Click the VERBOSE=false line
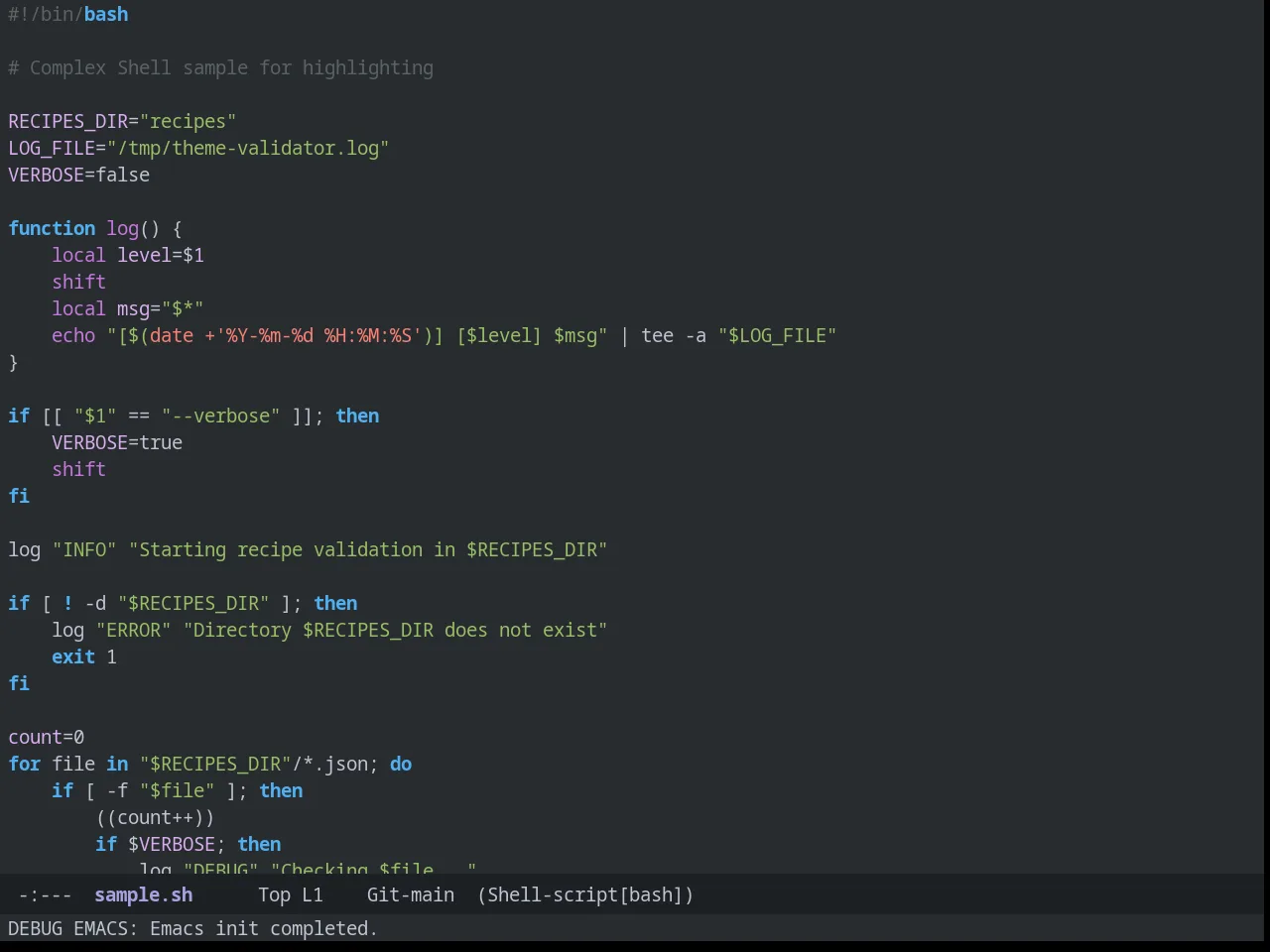The height and width of the screenshot is (952, 1270). (x=79, y=175)
